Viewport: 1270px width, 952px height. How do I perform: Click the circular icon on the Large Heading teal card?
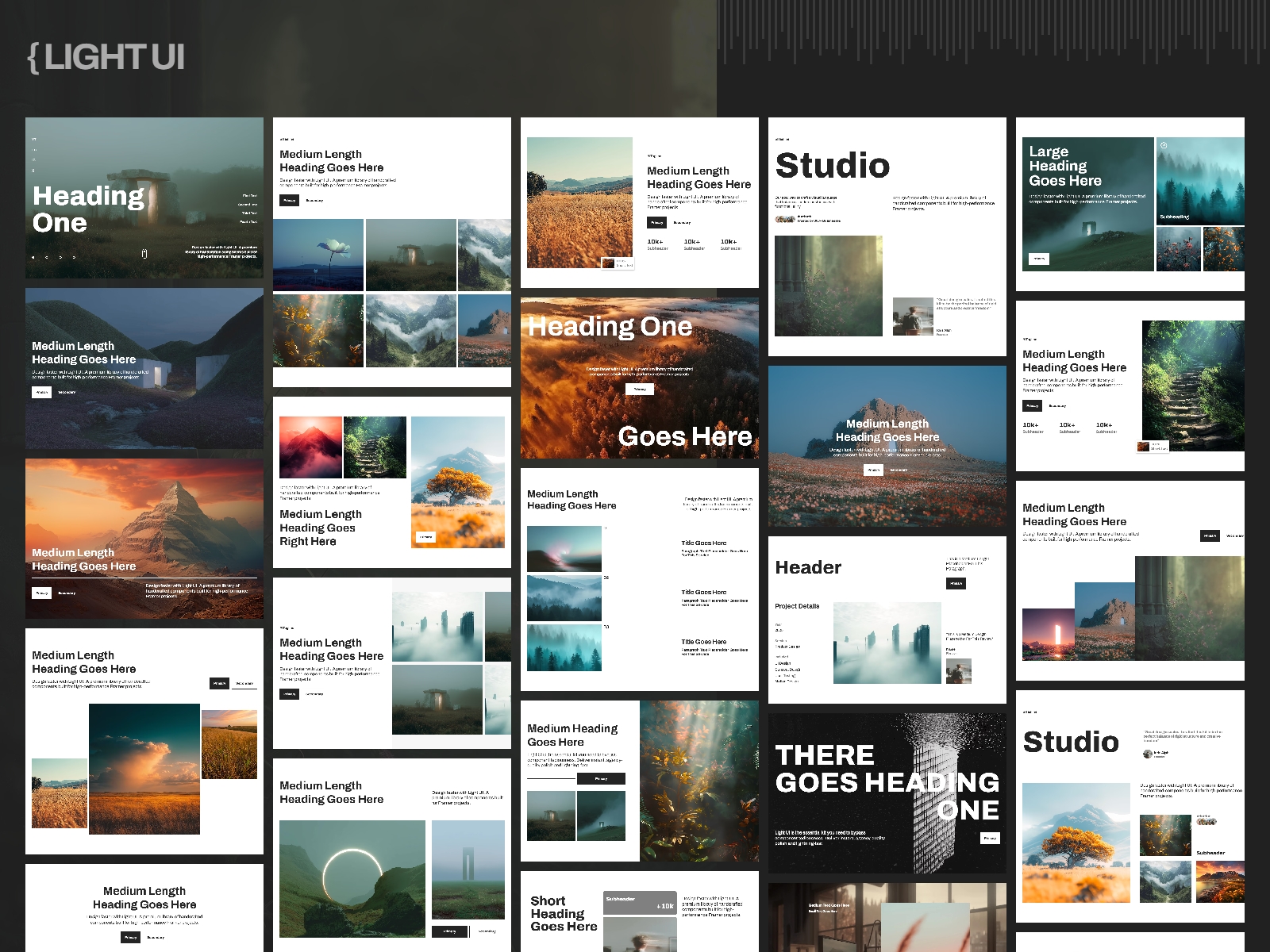tap(1164, 145)
